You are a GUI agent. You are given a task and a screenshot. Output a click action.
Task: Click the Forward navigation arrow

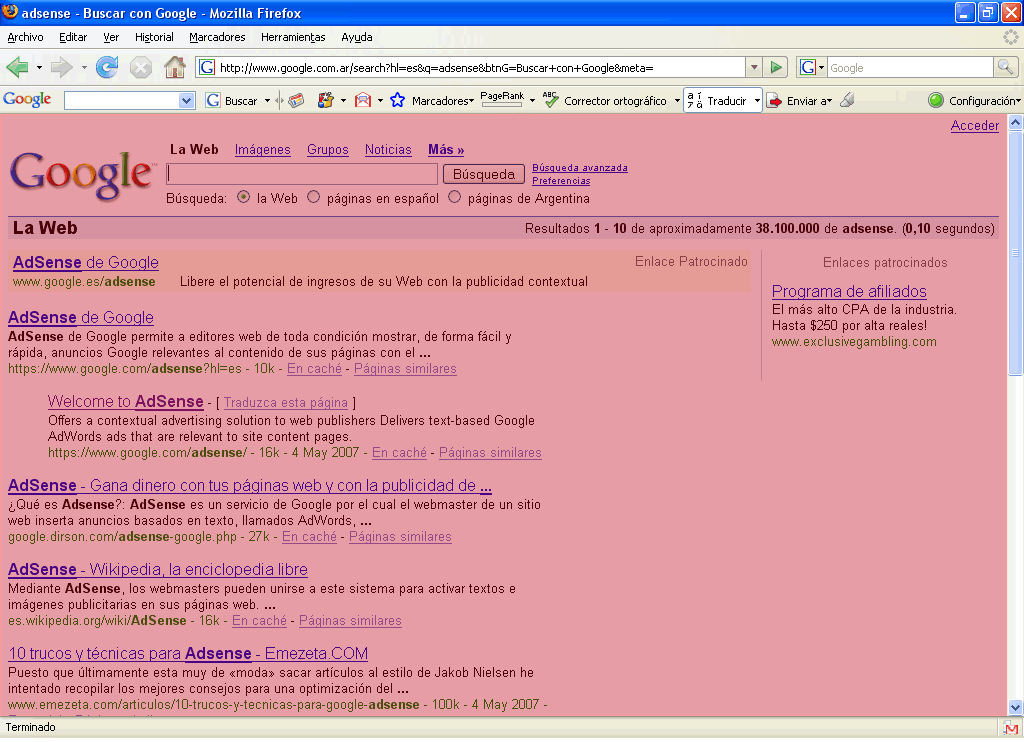coord(61,67)
